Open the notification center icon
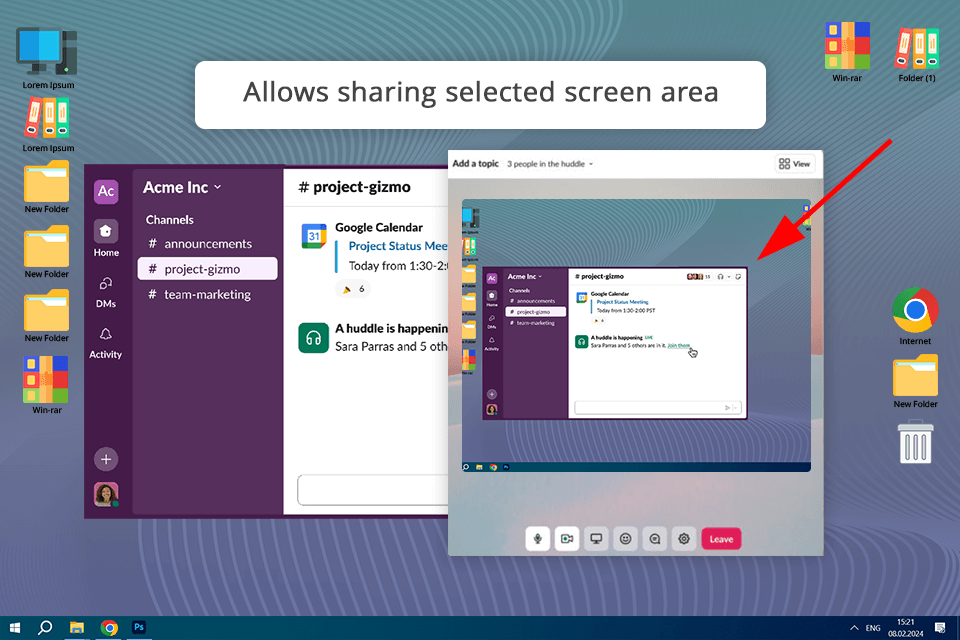Viewport: 960px width, 640px height. point(940,628)
